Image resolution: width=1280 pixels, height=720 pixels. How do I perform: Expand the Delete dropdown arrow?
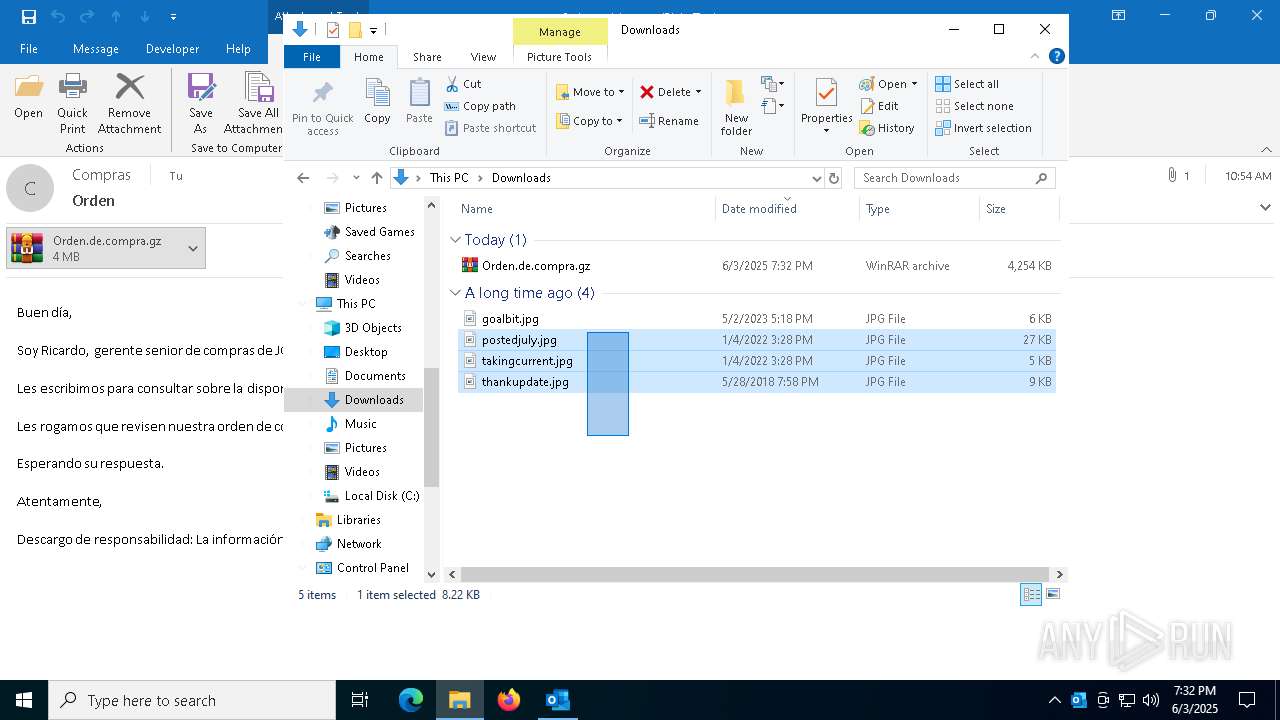698,92
